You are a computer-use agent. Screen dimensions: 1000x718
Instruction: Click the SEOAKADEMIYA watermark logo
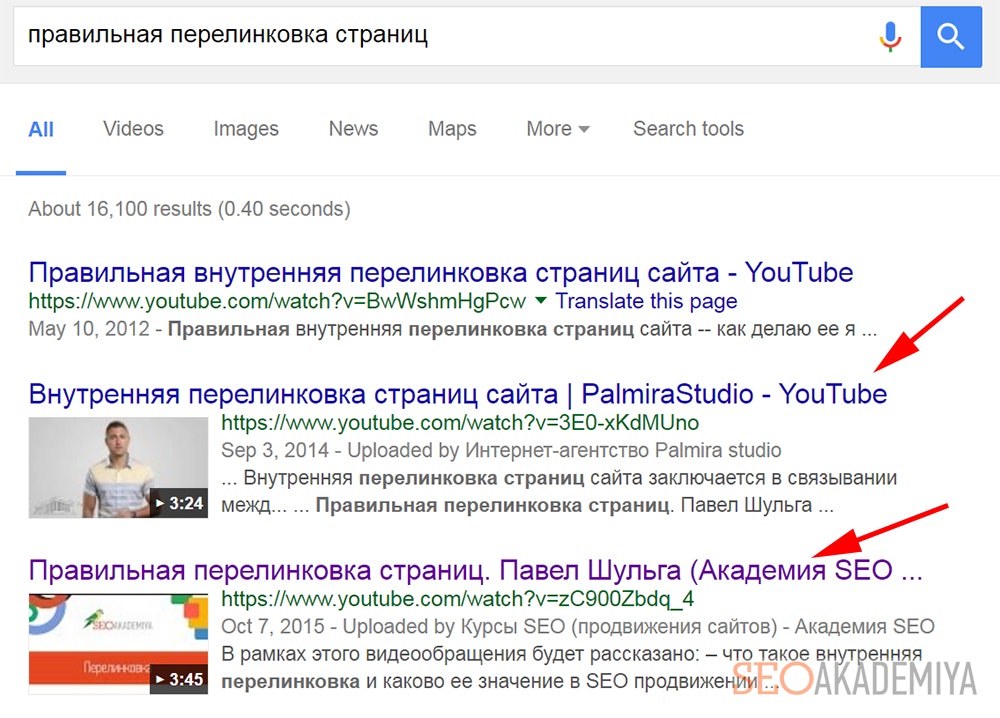853,679
